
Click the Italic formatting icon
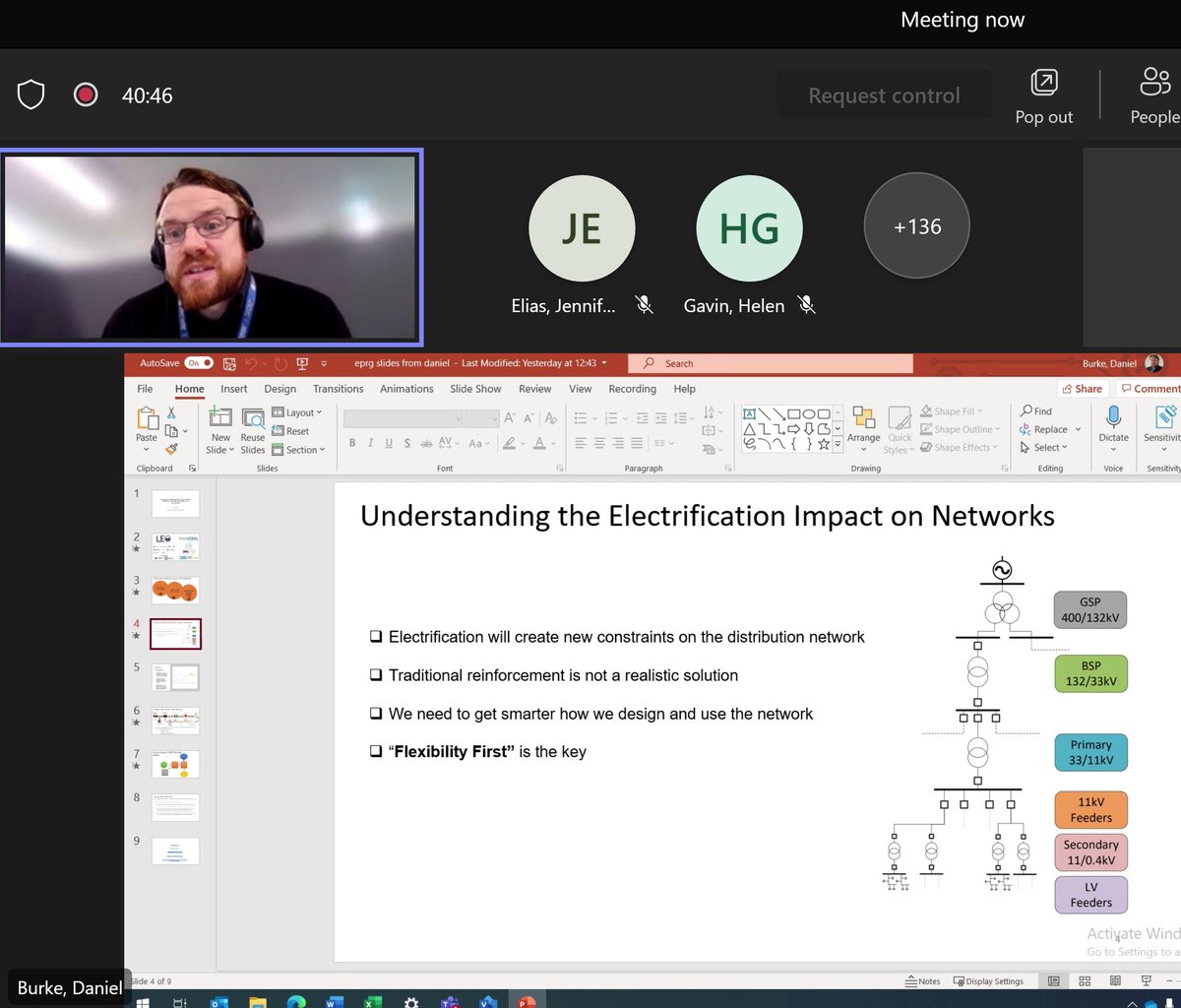pos(371,444)
